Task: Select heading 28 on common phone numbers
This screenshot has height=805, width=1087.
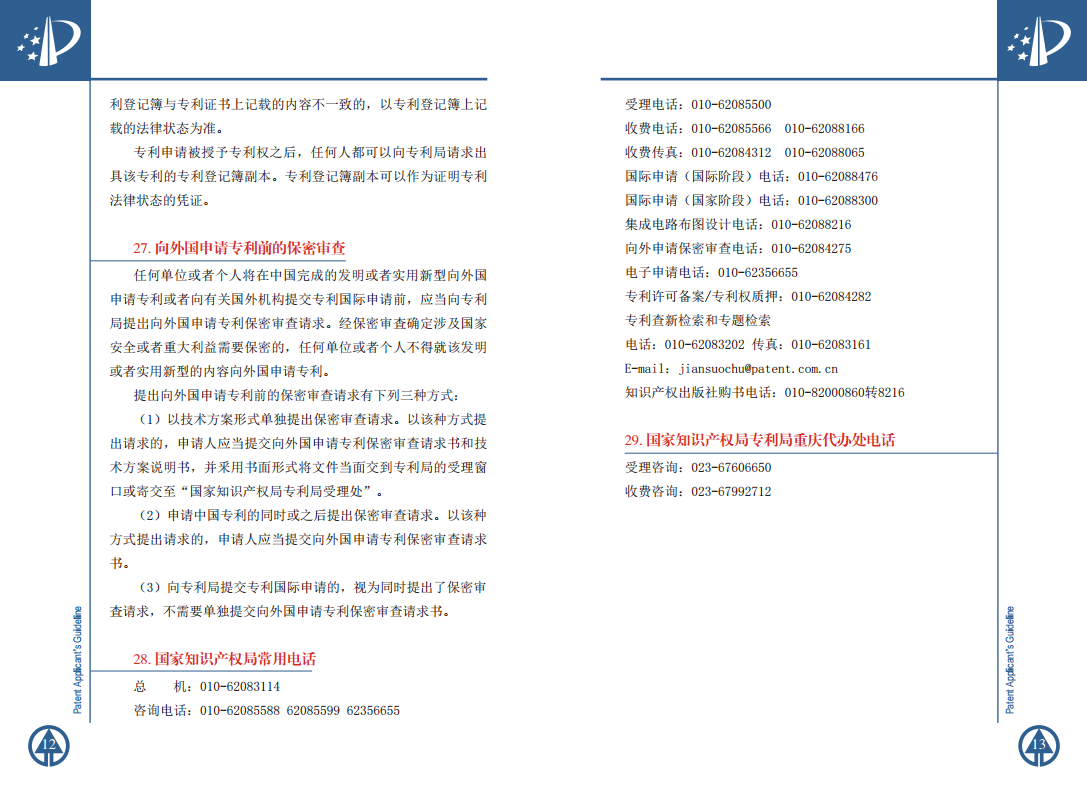Action: pyautogui.click(x=224, y=659)
